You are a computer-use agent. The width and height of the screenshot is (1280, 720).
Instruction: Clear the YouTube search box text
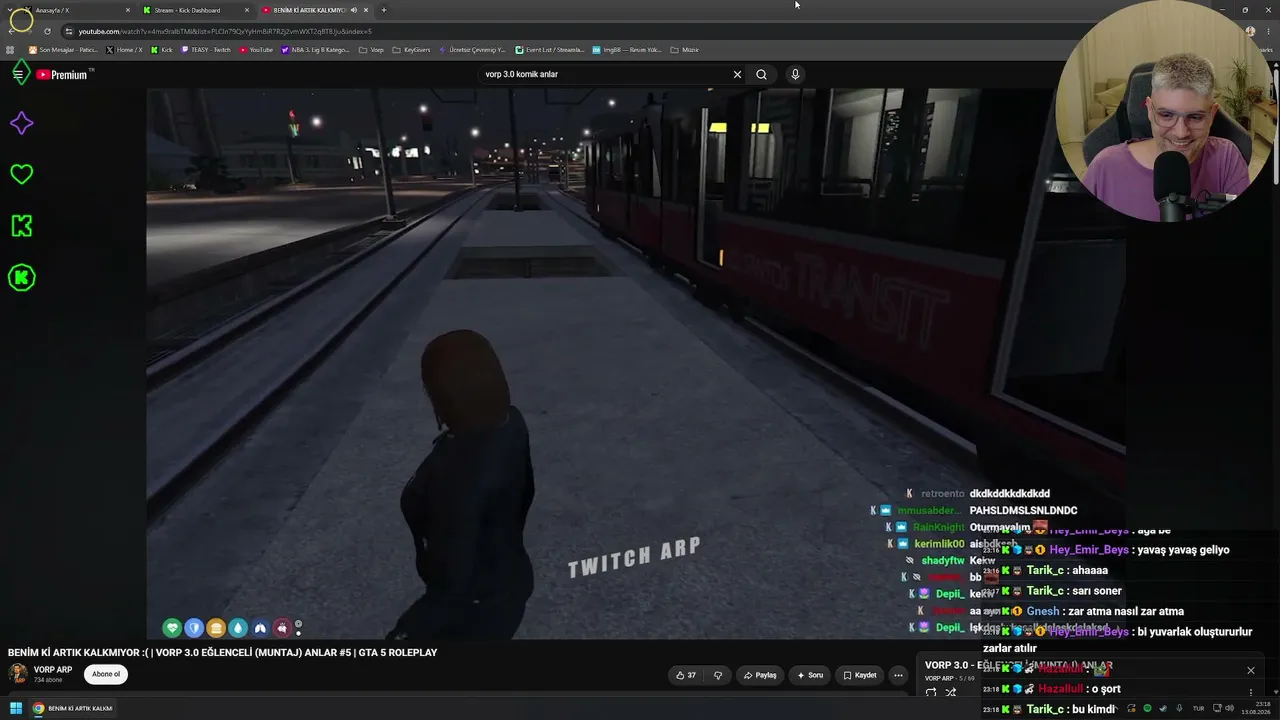(x=737, y=74)
